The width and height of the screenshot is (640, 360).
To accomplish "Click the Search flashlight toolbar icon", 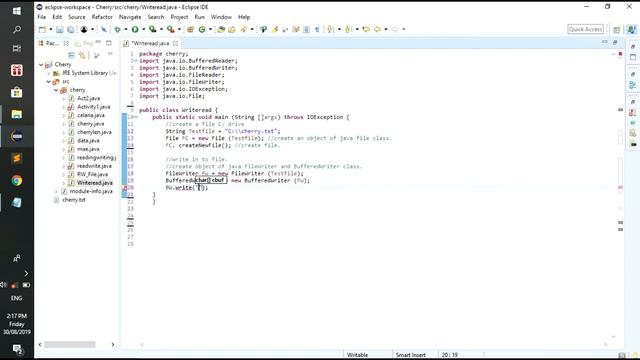I will [244, 29].
